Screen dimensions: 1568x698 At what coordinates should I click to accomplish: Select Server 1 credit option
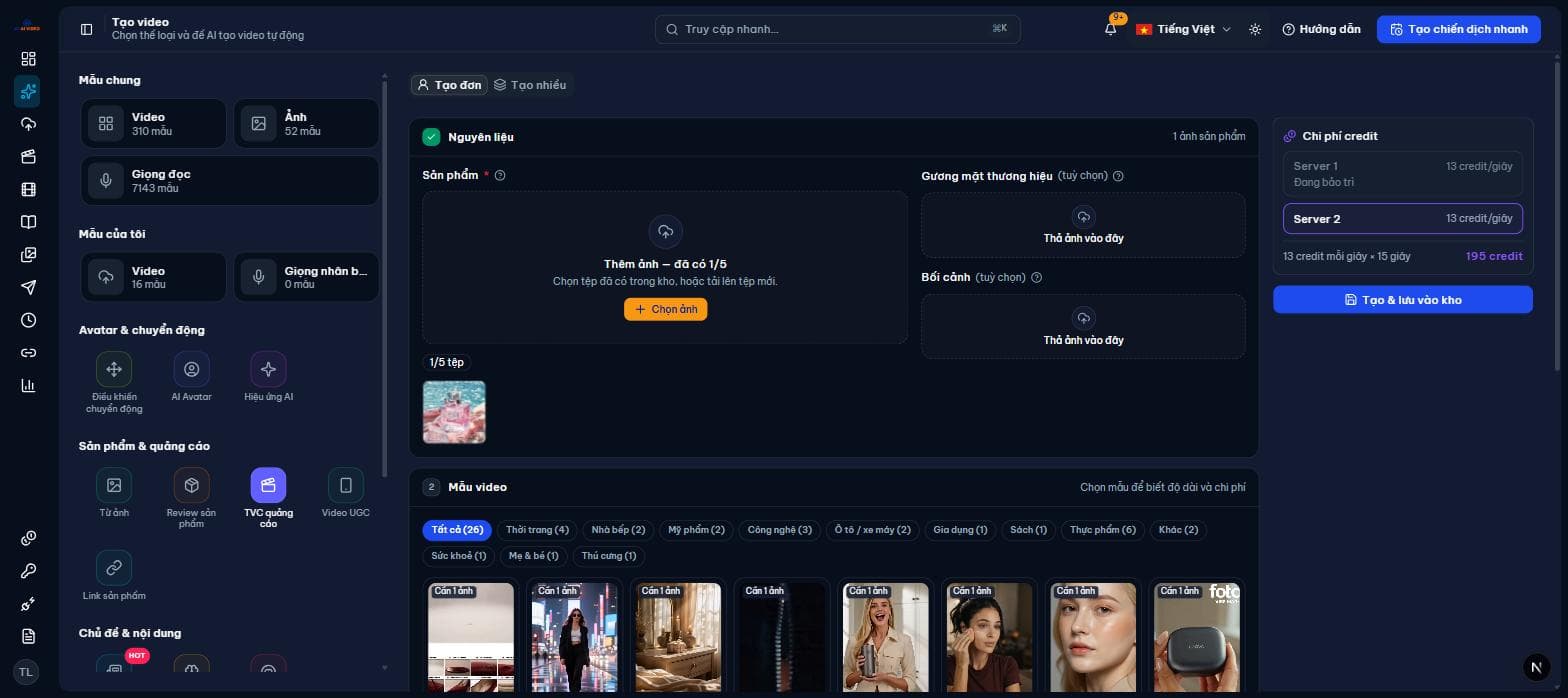point(1402,173)
